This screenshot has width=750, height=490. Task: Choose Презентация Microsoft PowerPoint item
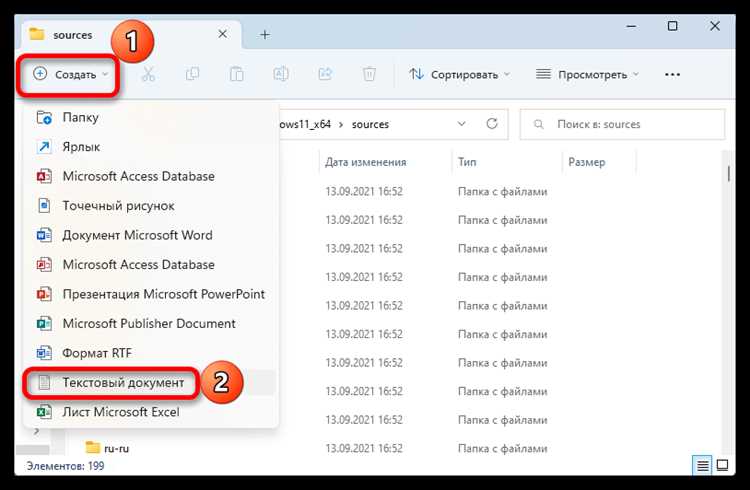coord(151,294)
